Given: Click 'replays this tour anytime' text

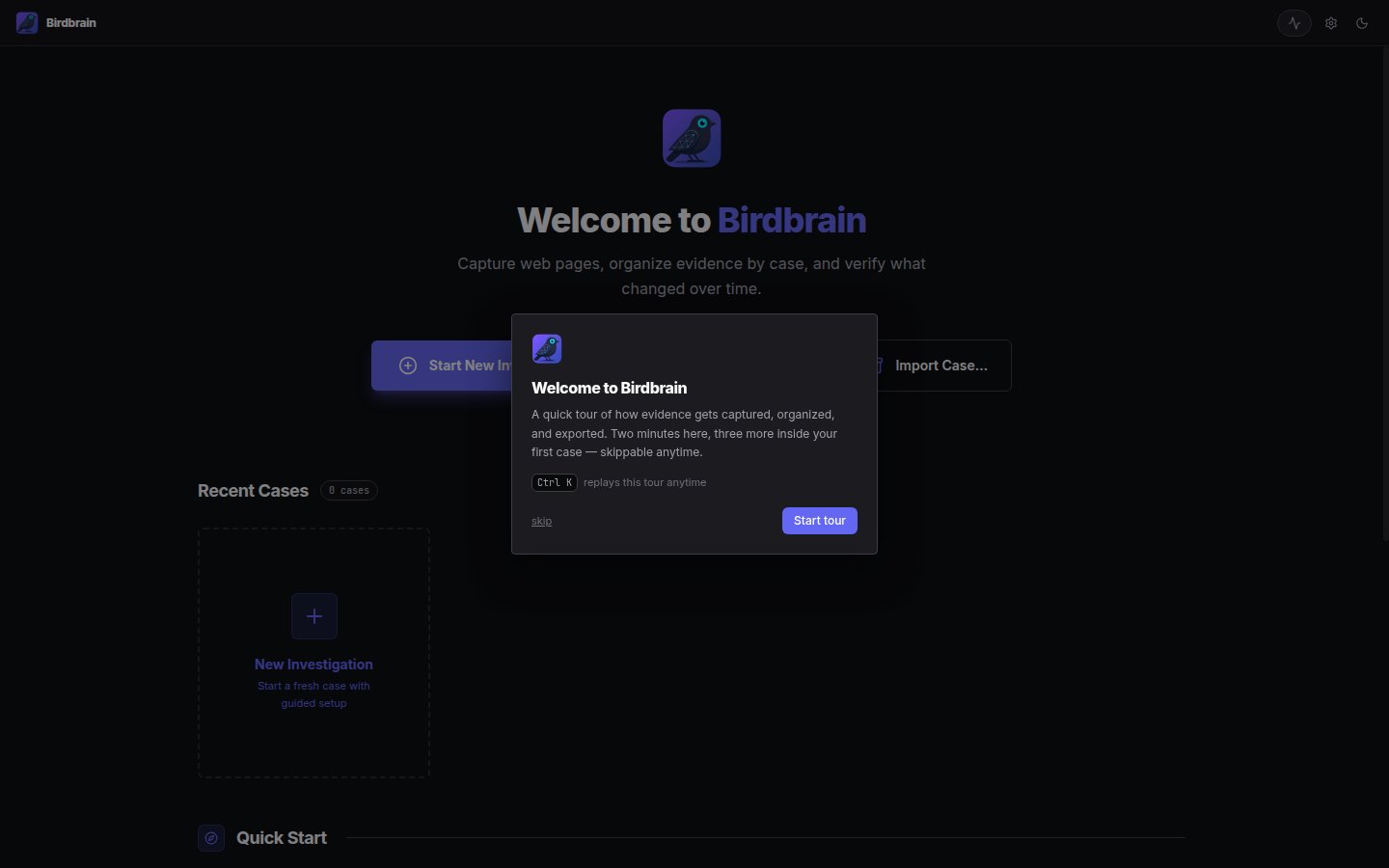Looking at the screenshot, I should pyautogui.click(x=644, y=482).
